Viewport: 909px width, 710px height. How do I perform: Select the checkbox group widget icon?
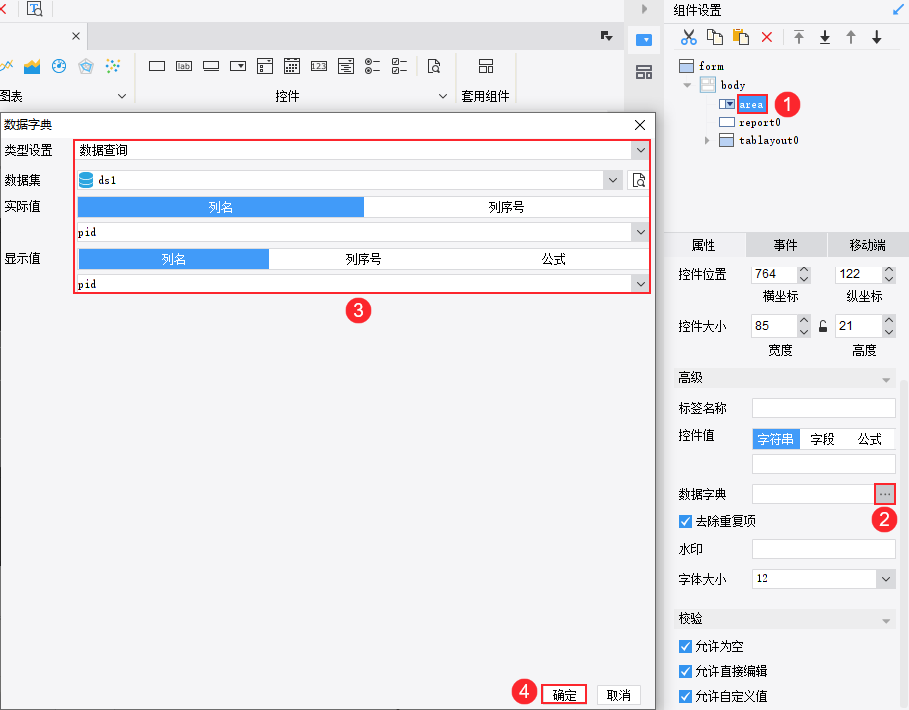(399, 66)
